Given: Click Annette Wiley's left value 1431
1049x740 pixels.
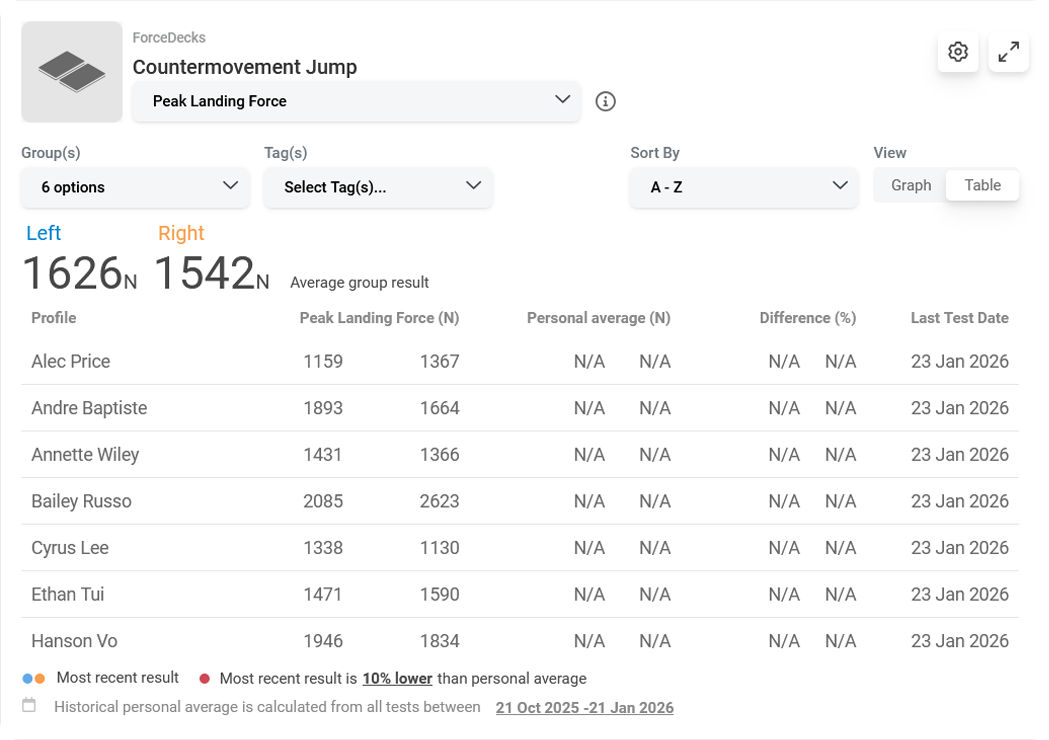Looking at the screenshot, I should pos(322,455).
